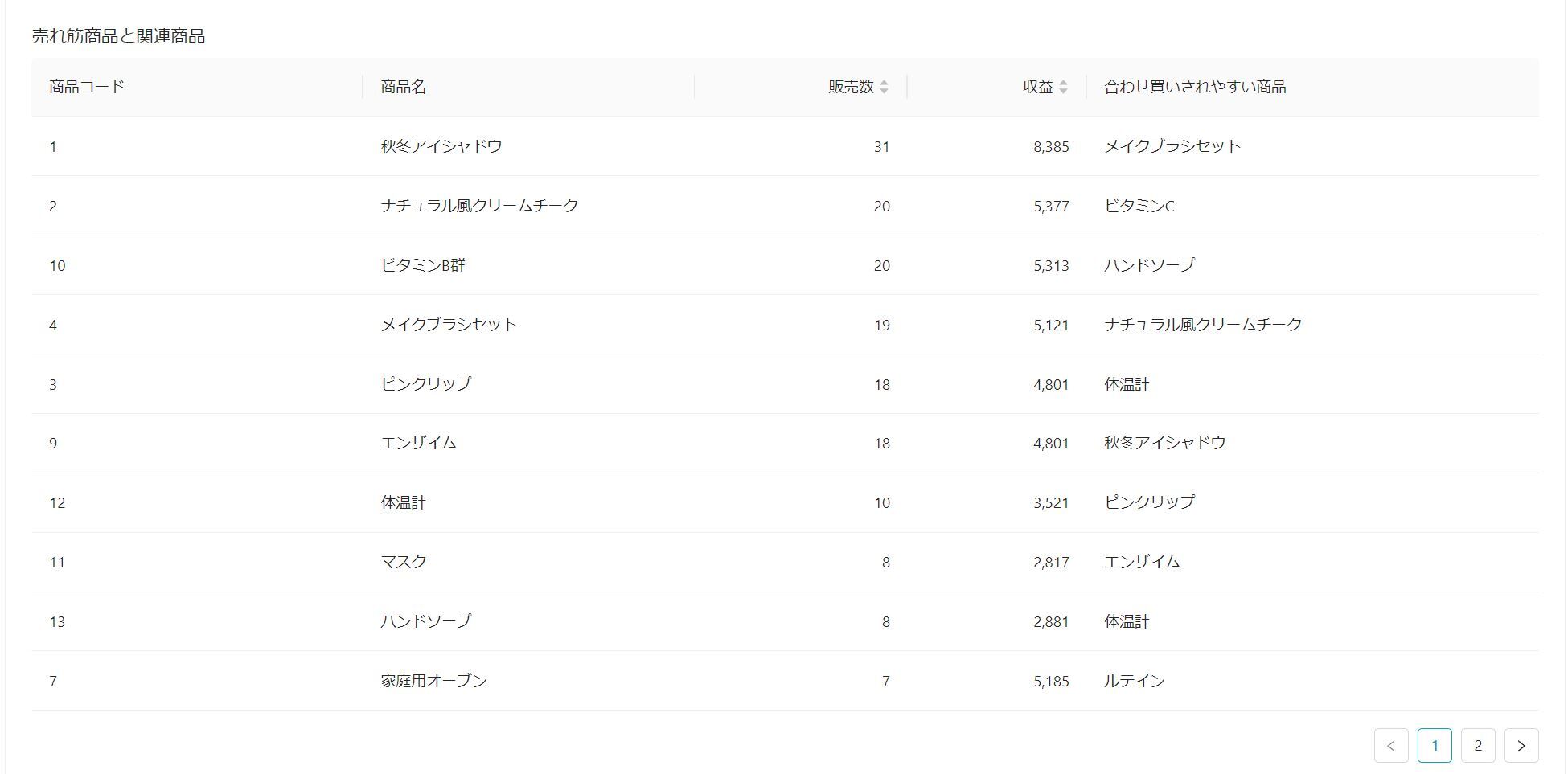Click the previous page left arrow
1568x774 pixels.
(x=1391, y=745)
